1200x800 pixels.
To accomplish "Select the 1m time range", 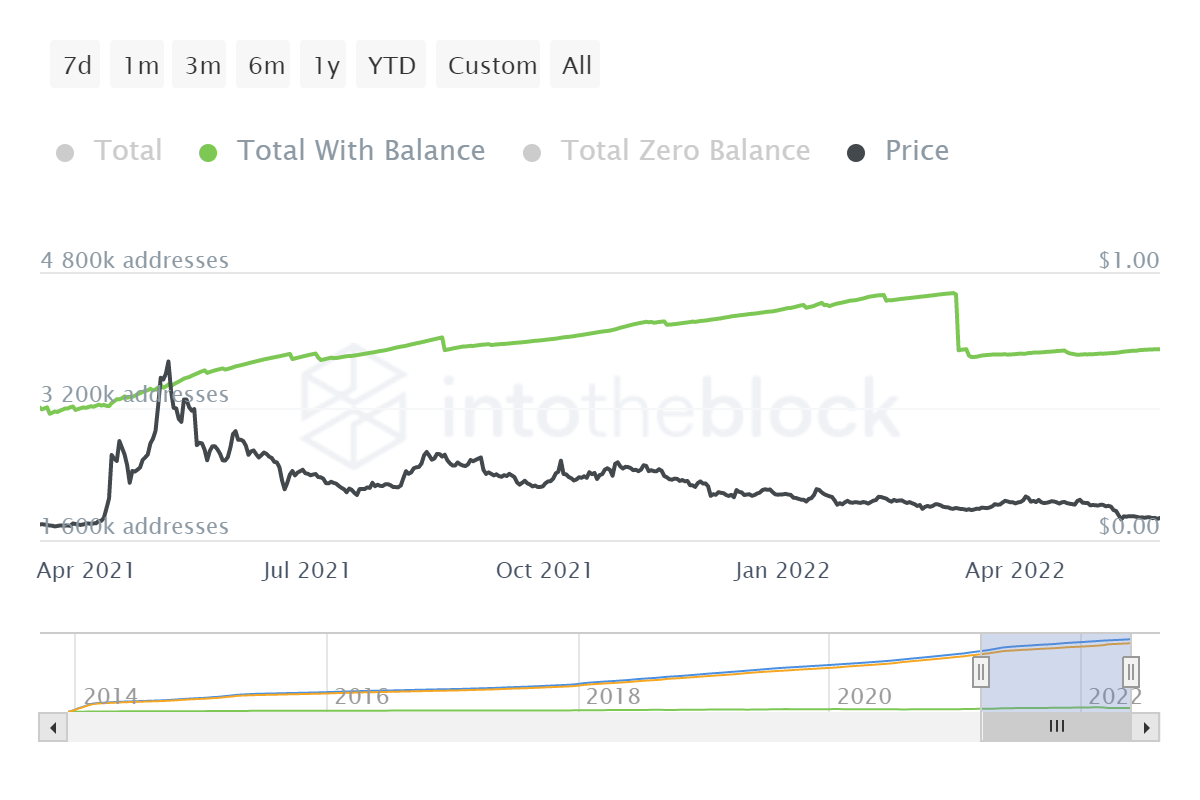I will pos(140,66).
